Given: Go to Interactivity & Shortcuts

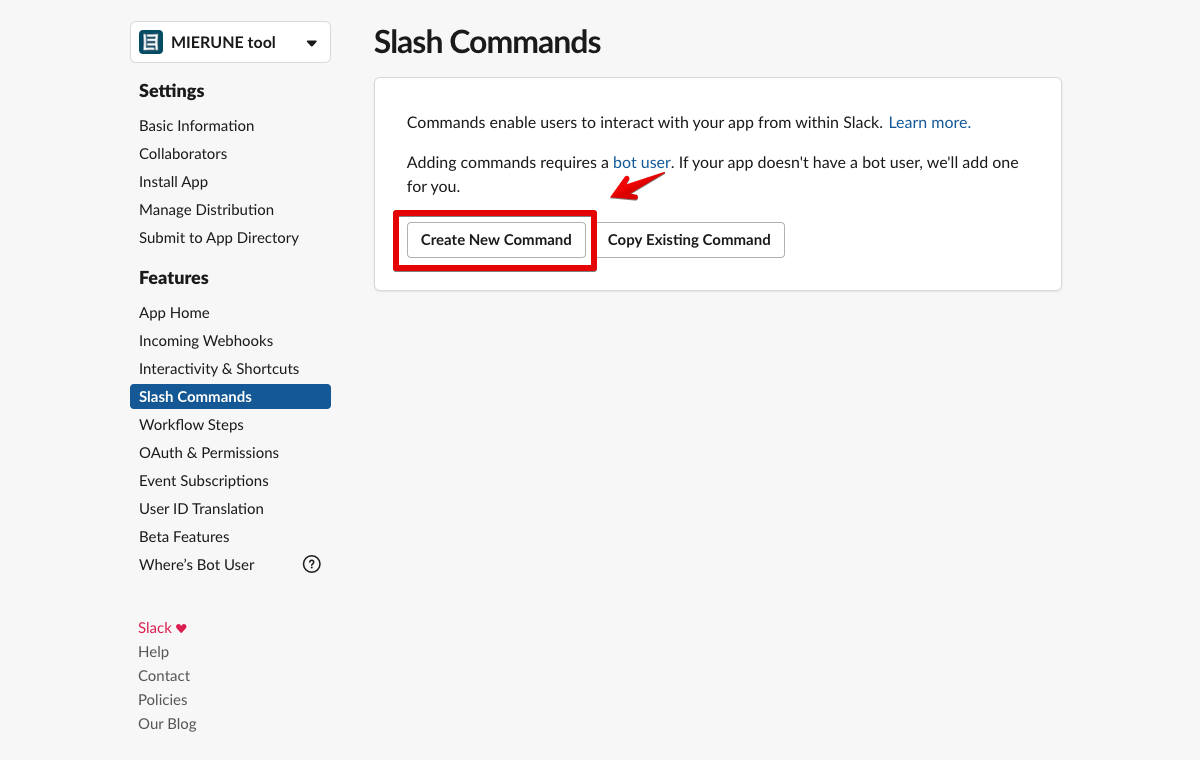Looking at the screenshot, I should (x=219, y=368).
